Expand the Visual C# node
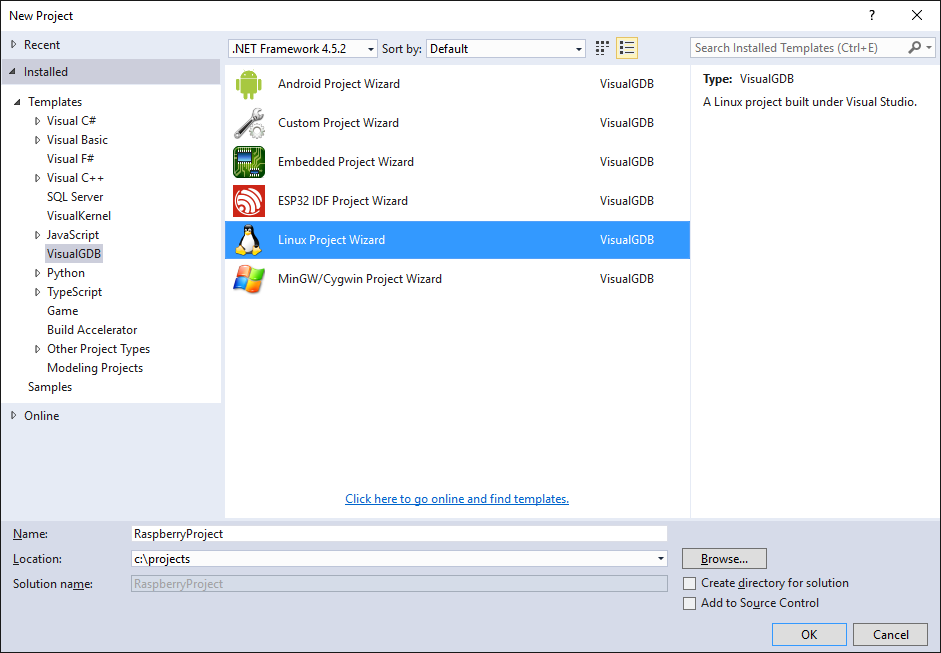 point(37,121)
